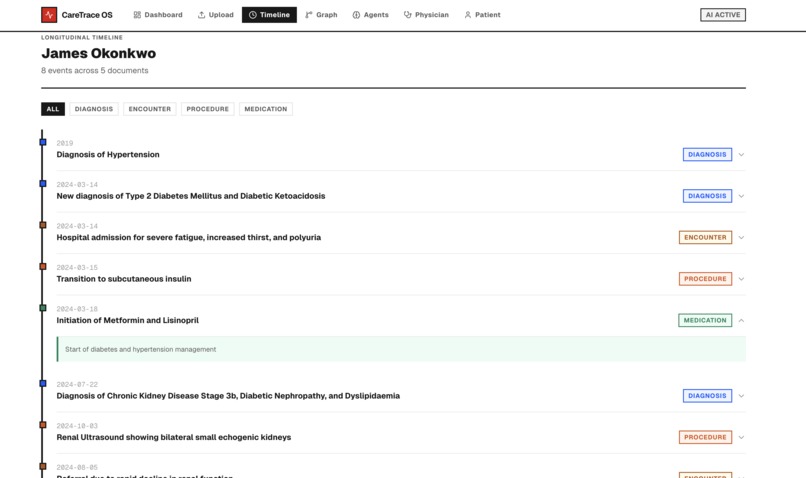The width and height of the screenshot is (806, 478).
Task: Filter timeline by MEDICATION
Action: click(266, 109)
